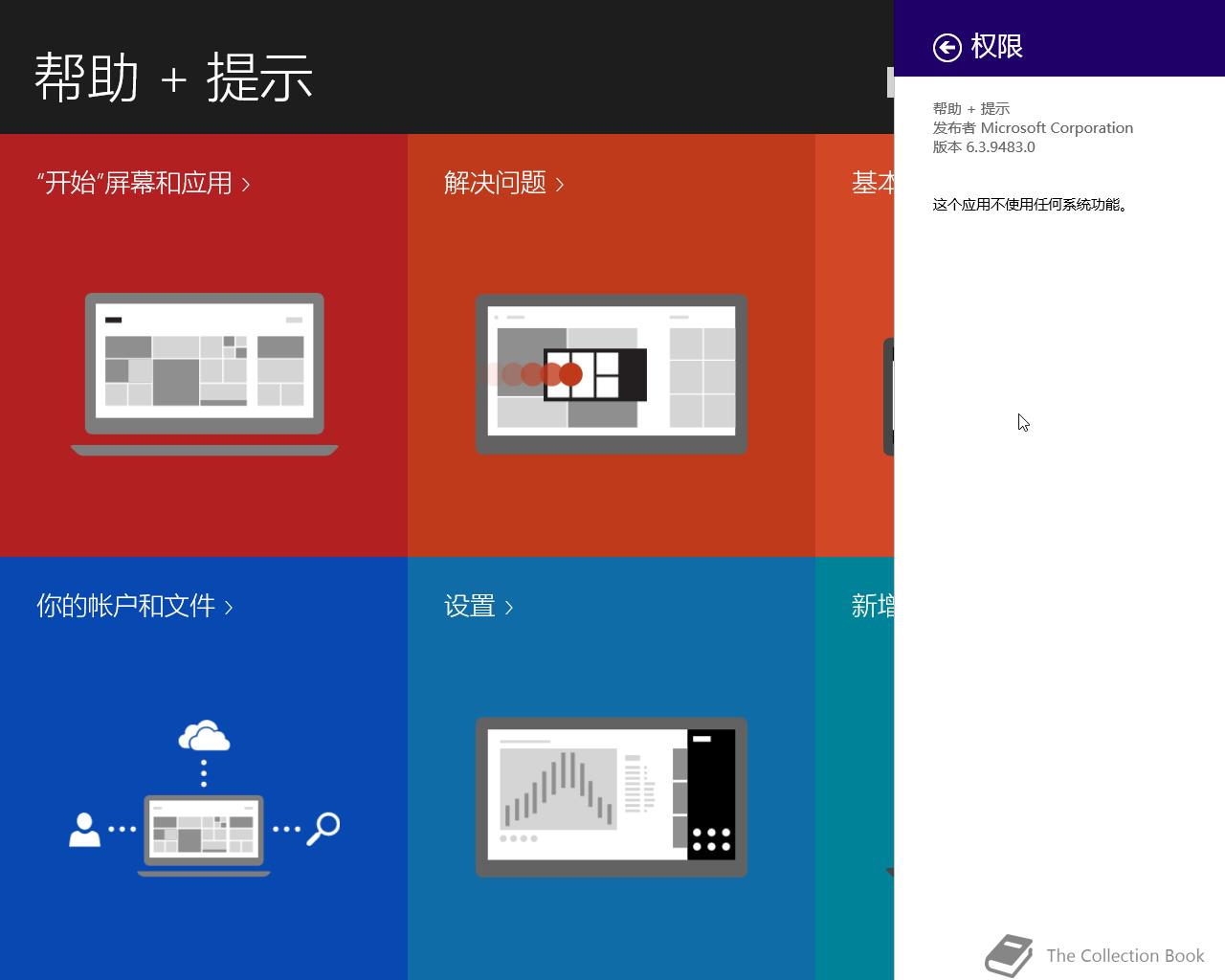Open the "开始"屏幕和应用 category link
Viewport: 1225px width, 980px height.
point(144,183)
